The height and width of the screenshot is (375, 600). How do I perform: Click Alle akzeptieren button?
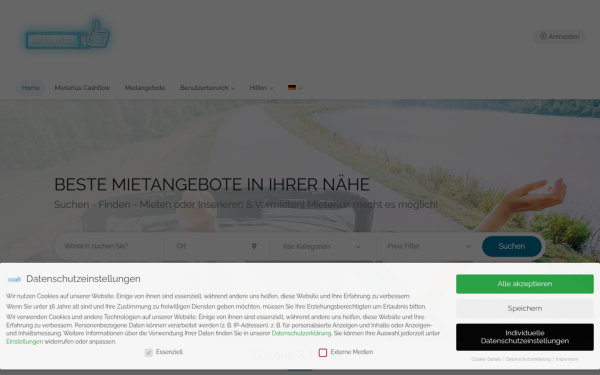pos(525,284)
